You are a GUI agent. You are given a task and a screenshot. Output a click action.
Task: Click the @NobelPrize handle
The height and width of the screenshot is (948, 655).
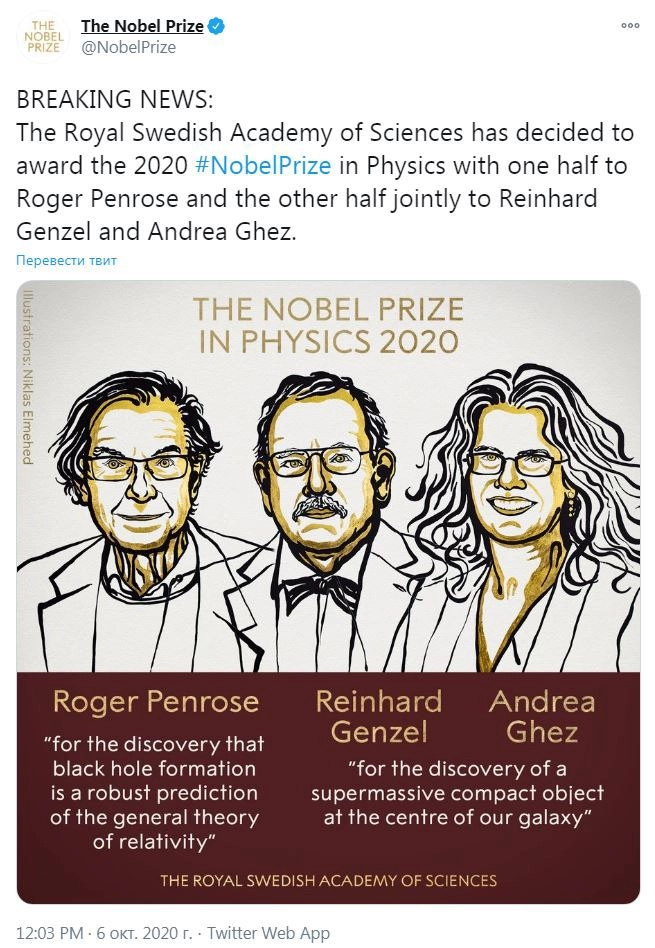(x=128, y=47)
